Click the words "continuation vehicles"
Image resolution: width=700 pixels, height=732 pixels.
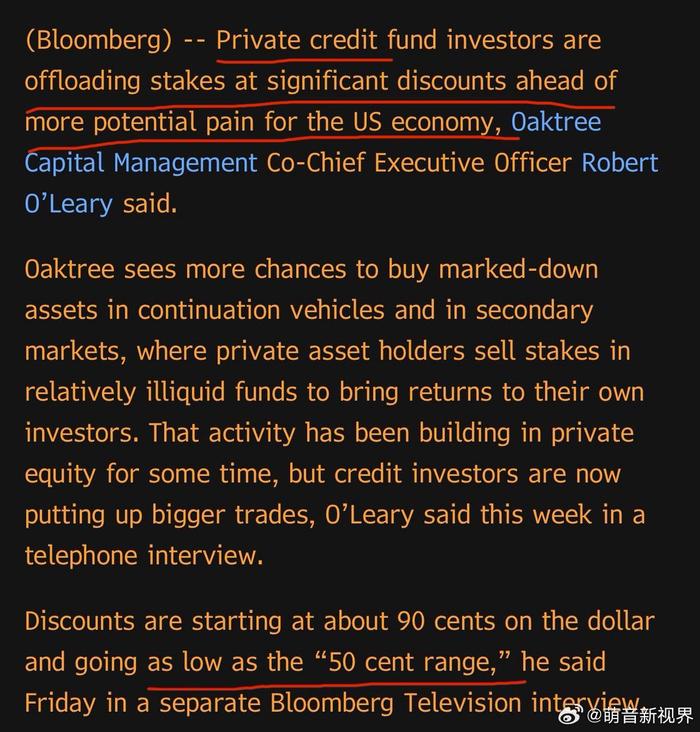tap(261, 310)
